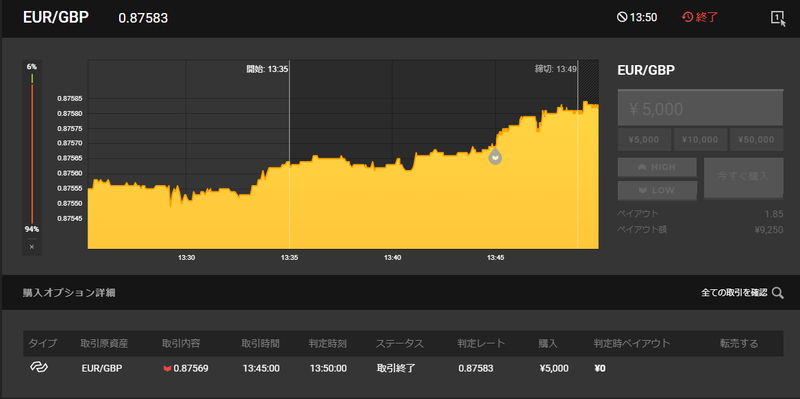Click the expiry clock icon beside 13:50
Image resolution: width=800 pixels, height=399 pixels.
coord(622,17)
